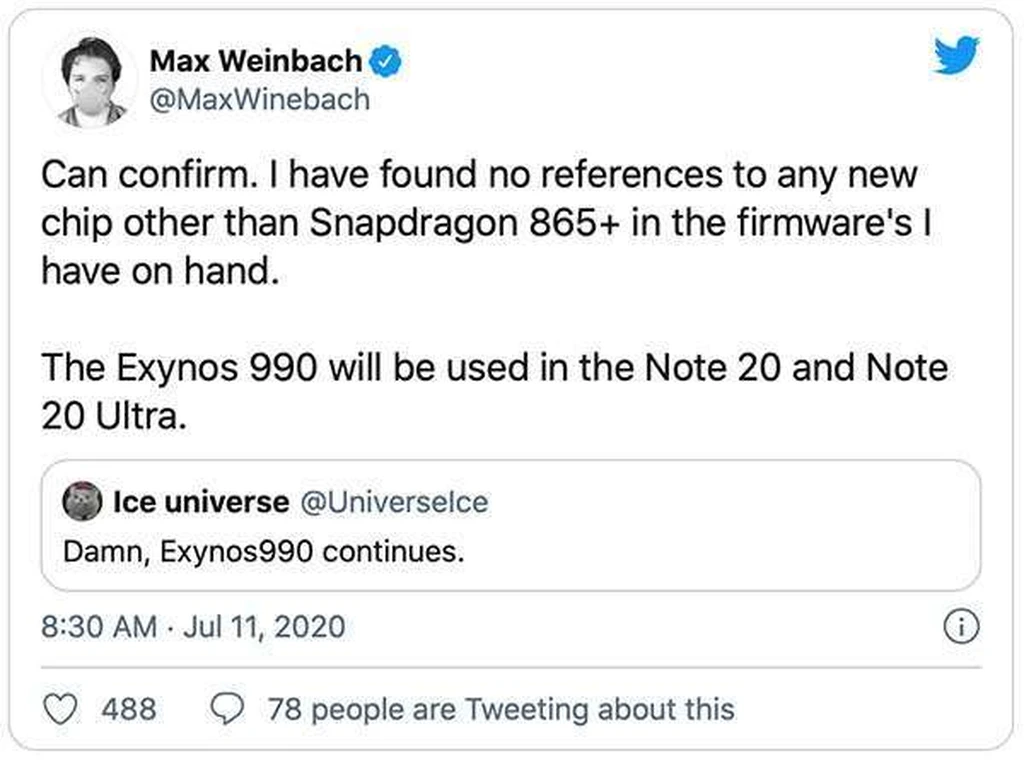Click the @MaxWinebach handle
1024x761 pixels.
click(260, 100)
